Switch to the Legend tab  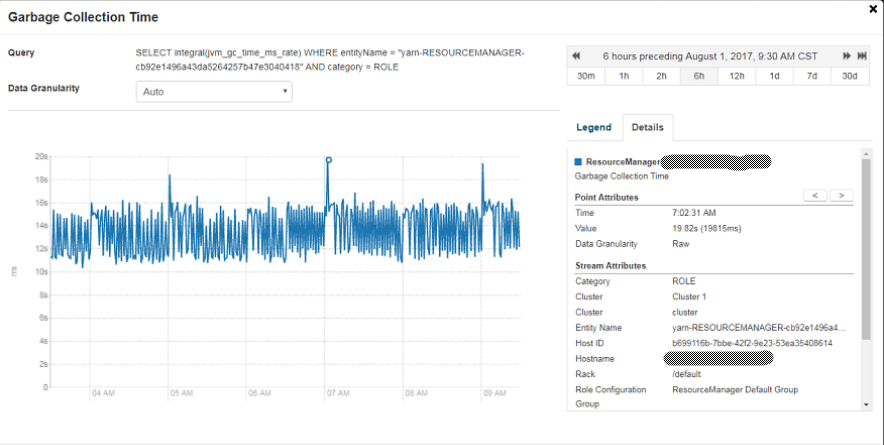coord(593,128)
